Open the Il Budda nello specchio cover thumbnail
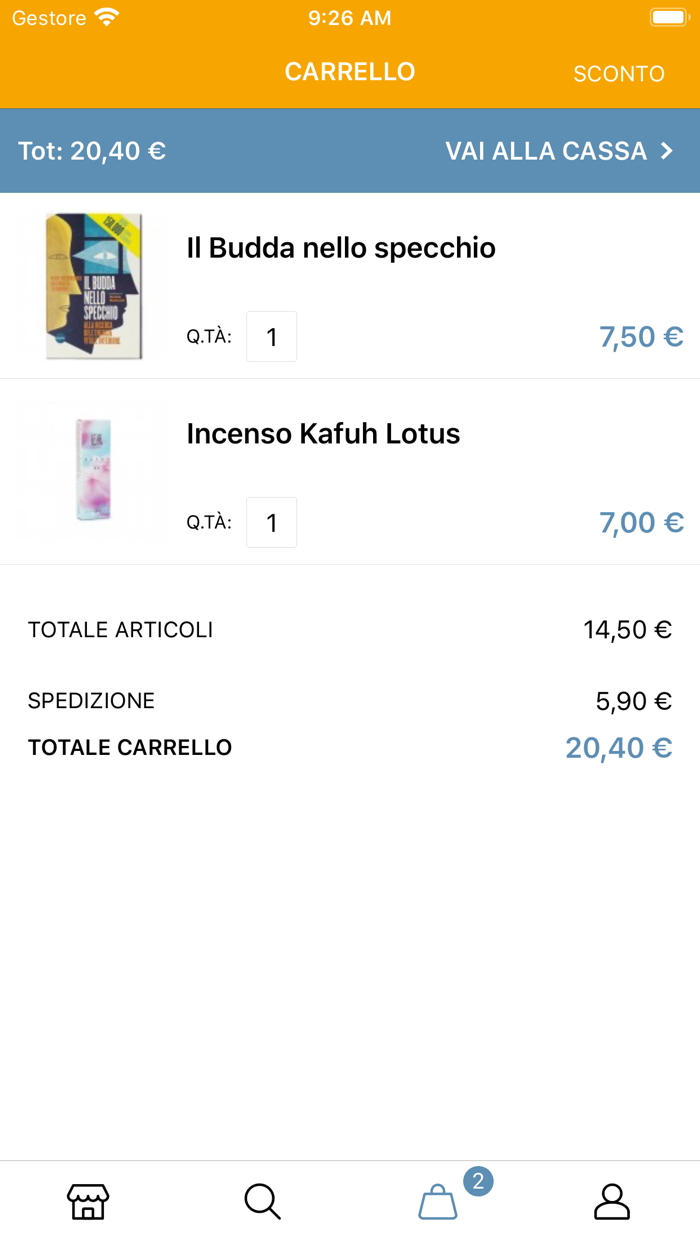 coord(91,284)
